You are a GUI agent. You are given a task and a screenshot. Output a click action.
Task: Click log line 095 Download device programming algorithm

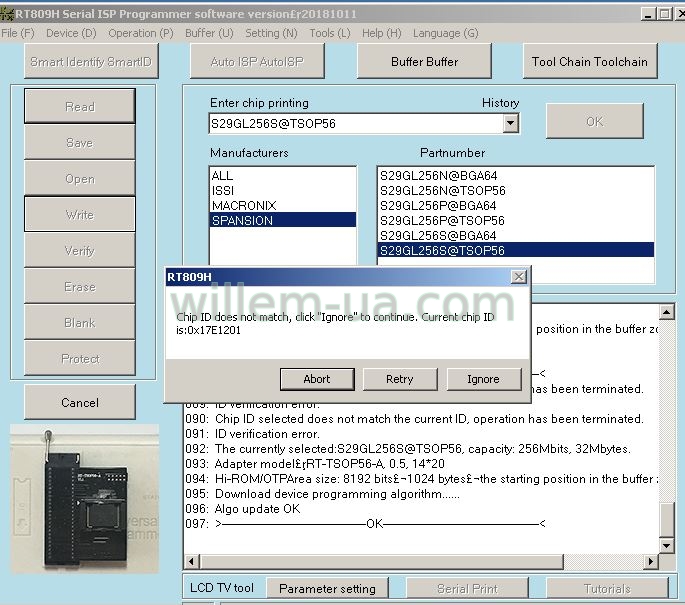click(322, 494)
